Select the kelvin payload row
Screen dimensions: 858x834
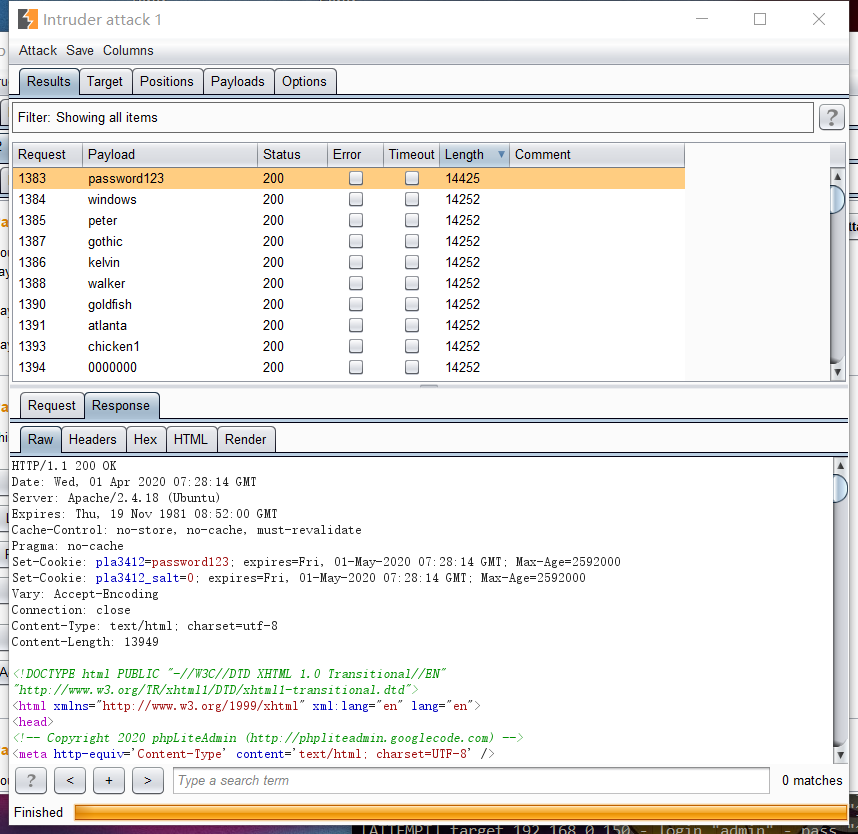[349, 263]
